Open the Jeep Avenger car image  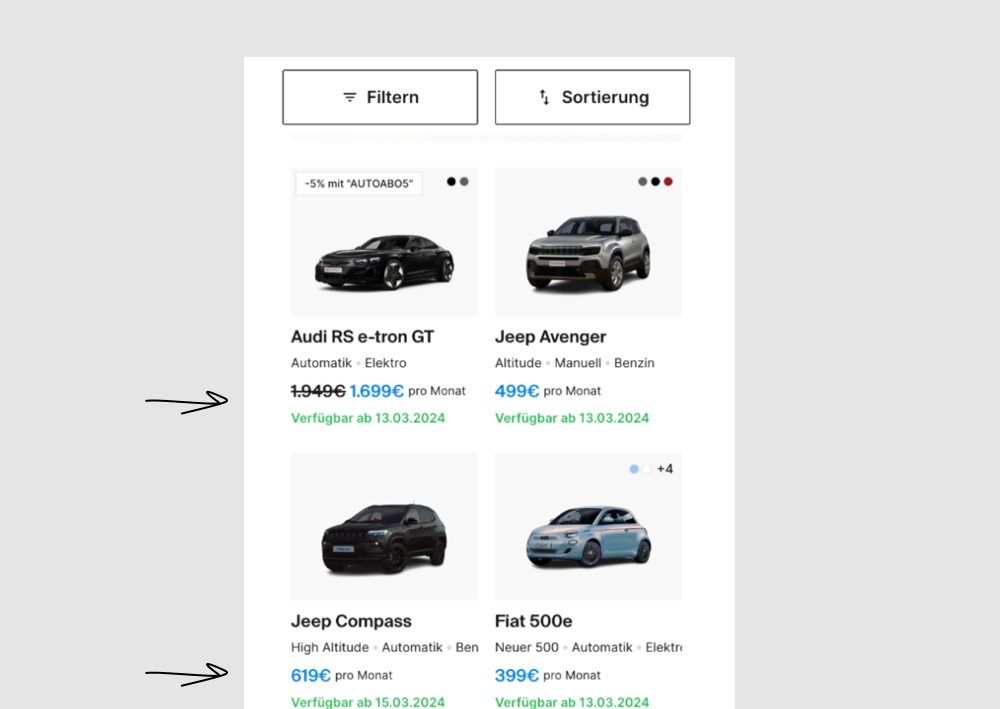[x=588, y=255]
